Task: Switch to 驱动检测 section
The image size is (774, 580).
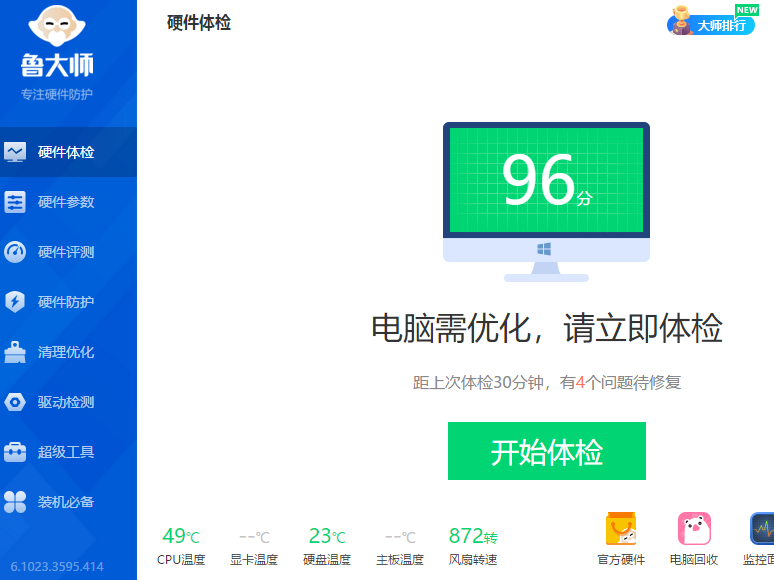Action: (x=68, y=402)
